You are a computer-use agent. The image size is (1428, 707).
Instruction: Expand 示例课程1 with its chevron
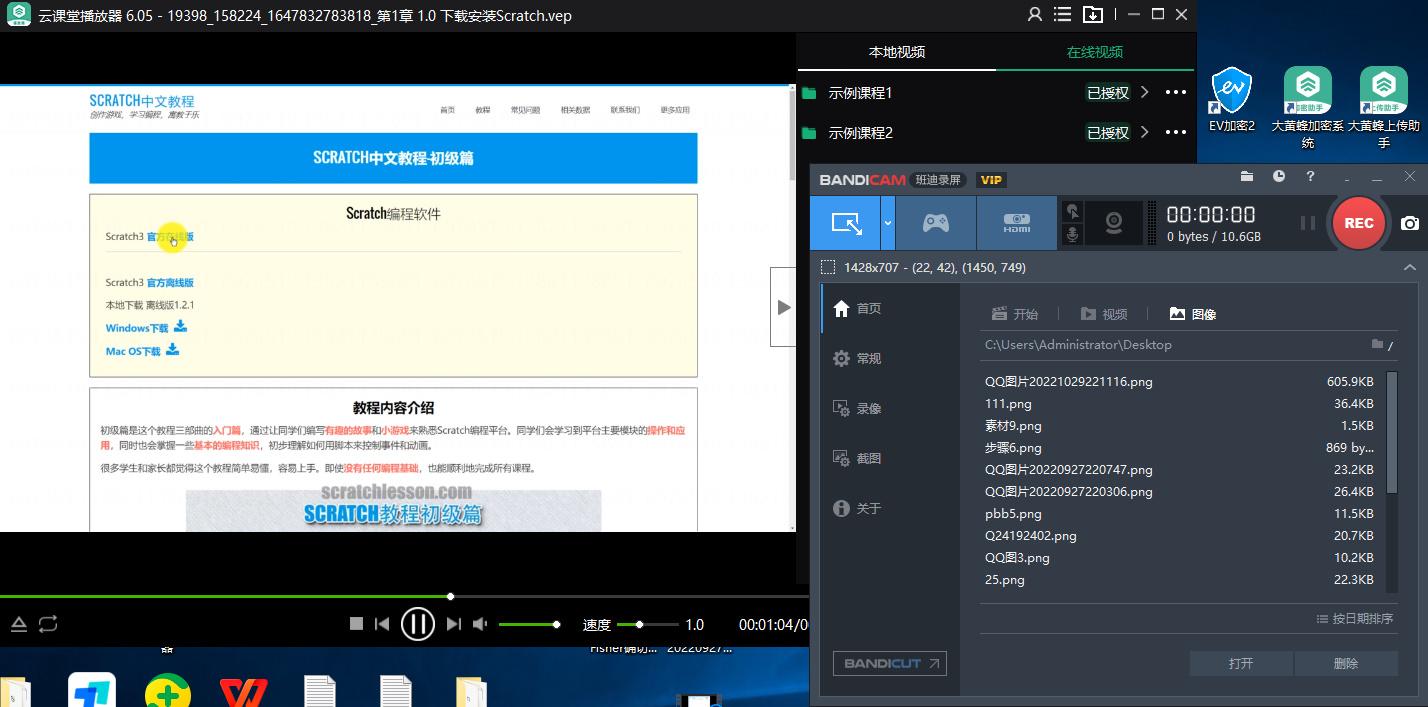pos(1145,92)
